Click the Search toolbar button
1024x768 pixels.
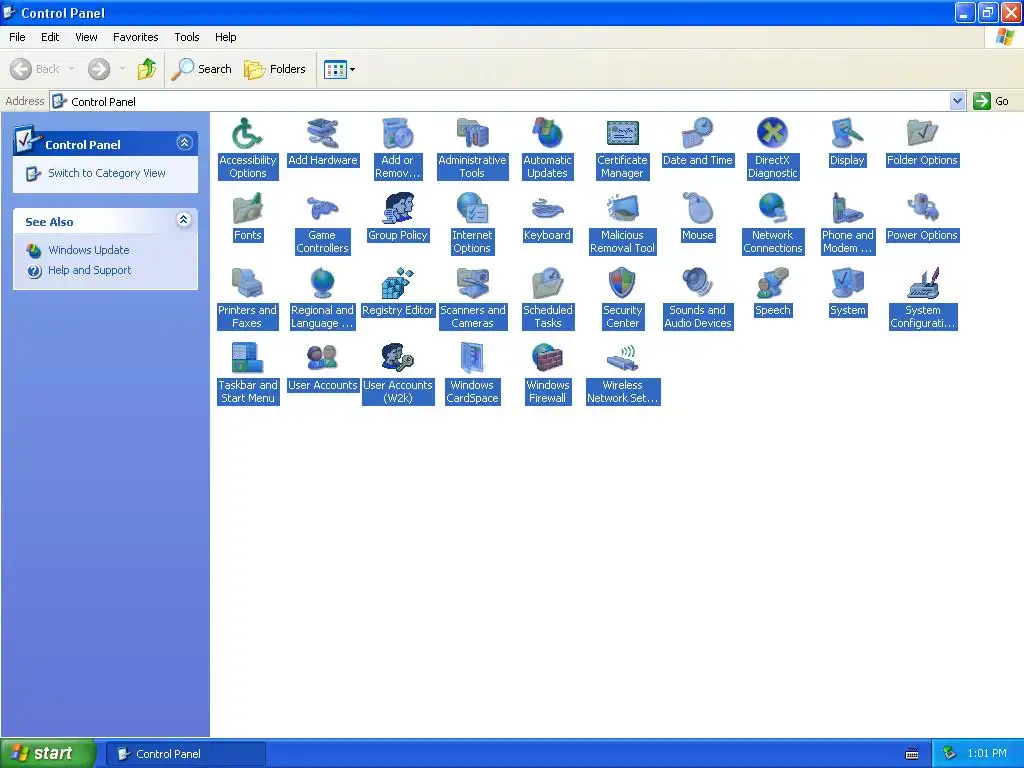(202, 69)
